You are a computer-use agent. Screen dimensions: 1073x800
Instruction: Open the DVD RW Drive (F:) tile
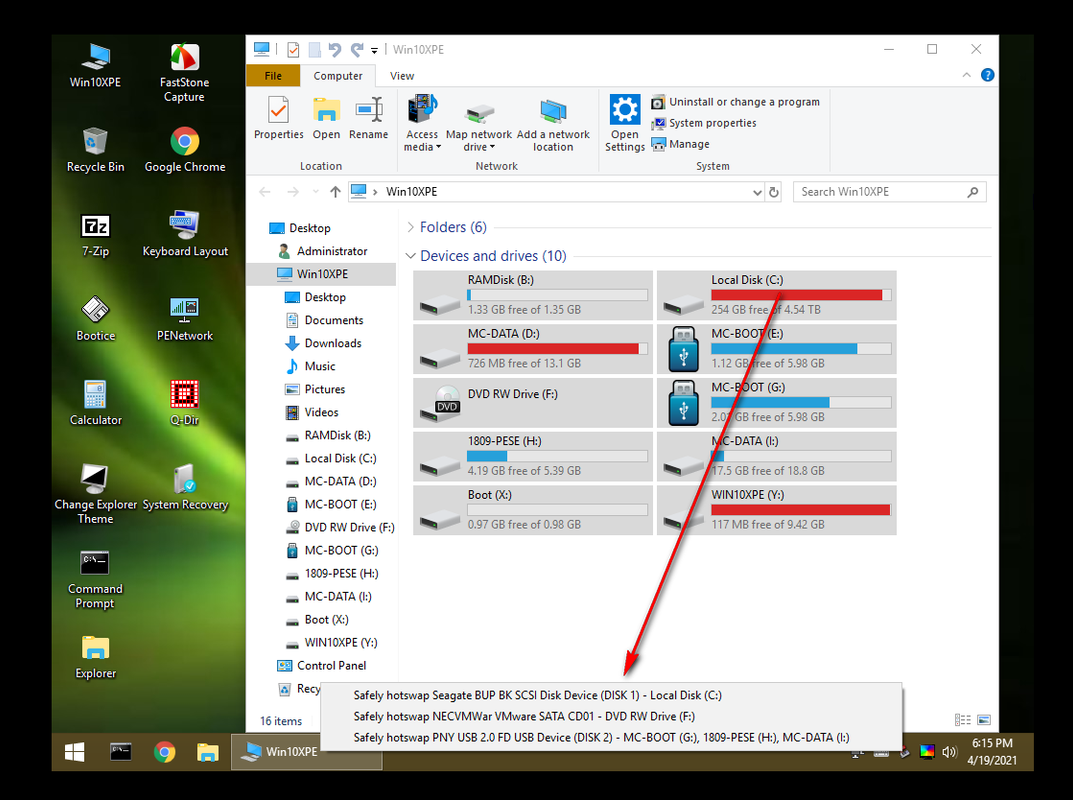click(x=532, y=403)
